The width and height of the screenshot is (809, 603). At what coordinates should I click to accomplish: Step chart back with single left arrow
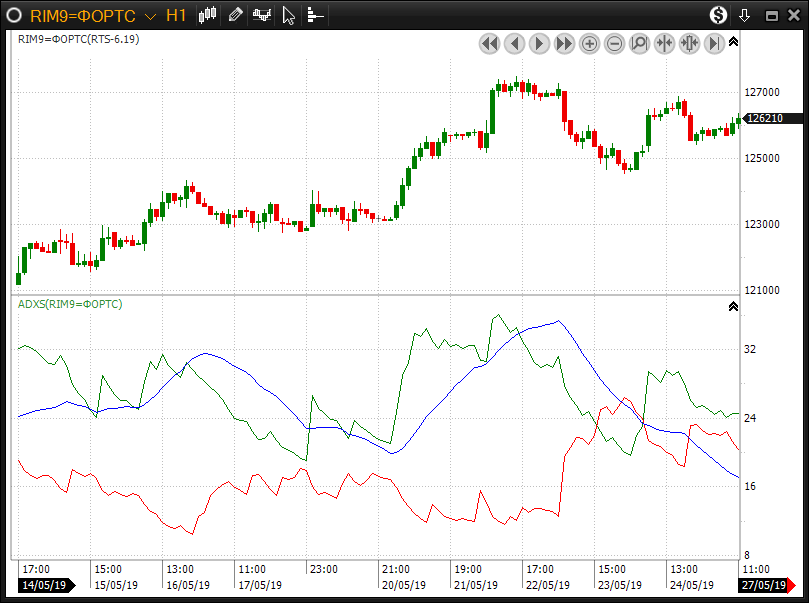[514, 43]
